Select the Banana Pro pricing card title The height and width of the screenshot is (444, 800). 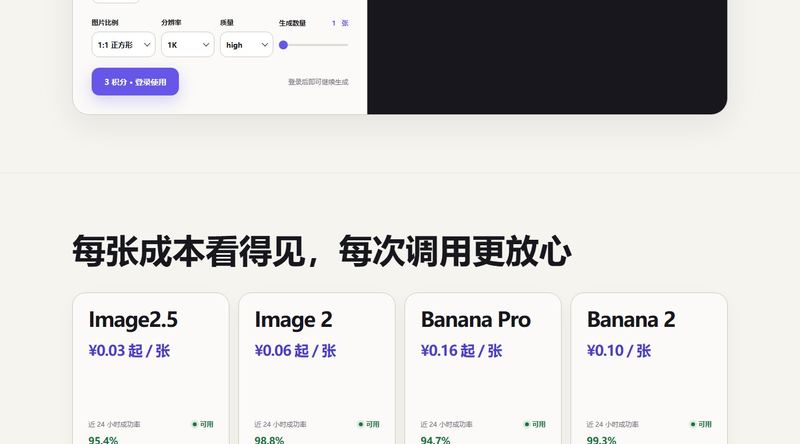pos(476,320)
